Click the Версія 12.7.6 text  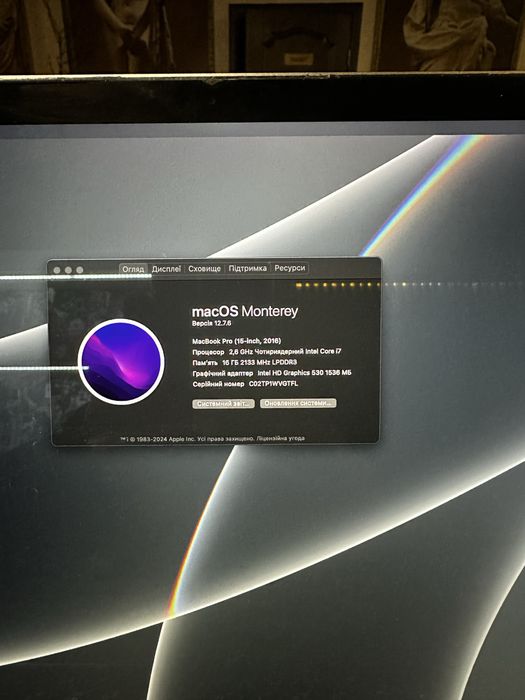[x=212, y=323]
